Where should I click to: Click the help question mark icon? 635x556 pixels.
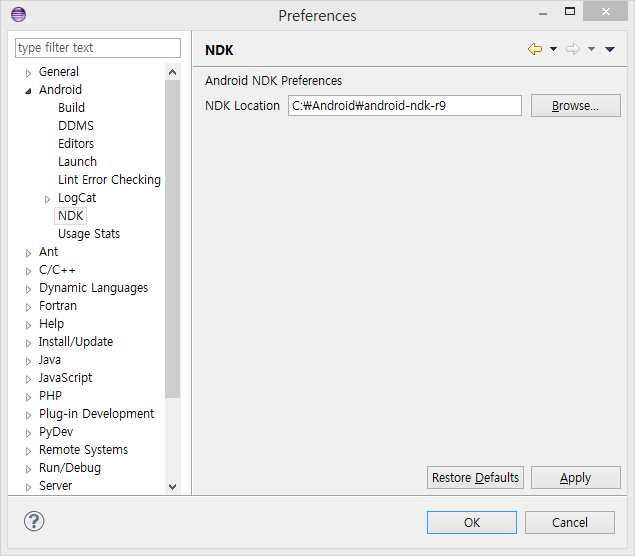[x=34, y=521]
